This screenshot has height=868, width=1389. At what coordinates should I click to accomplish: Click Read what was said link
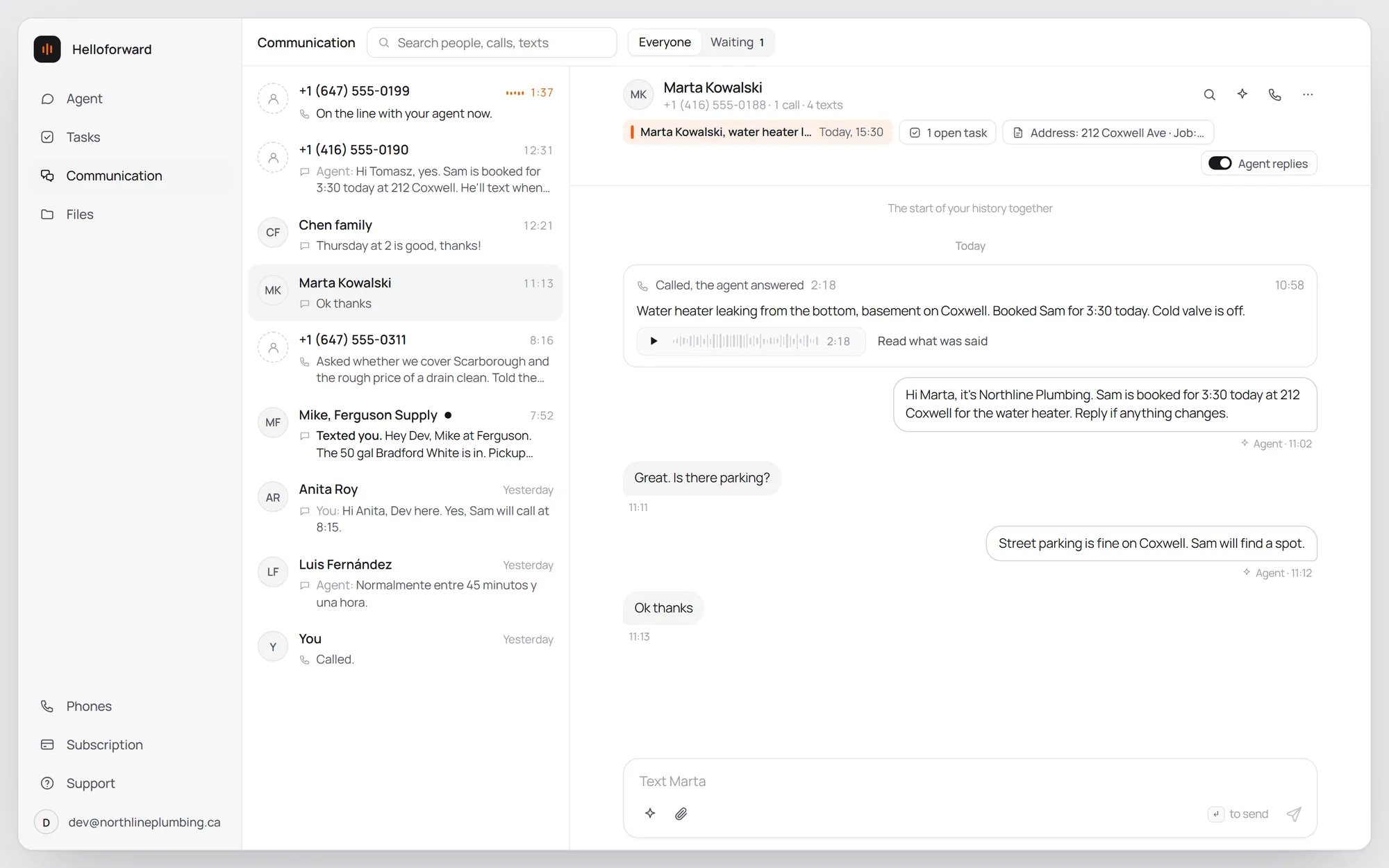pos(932,341)
